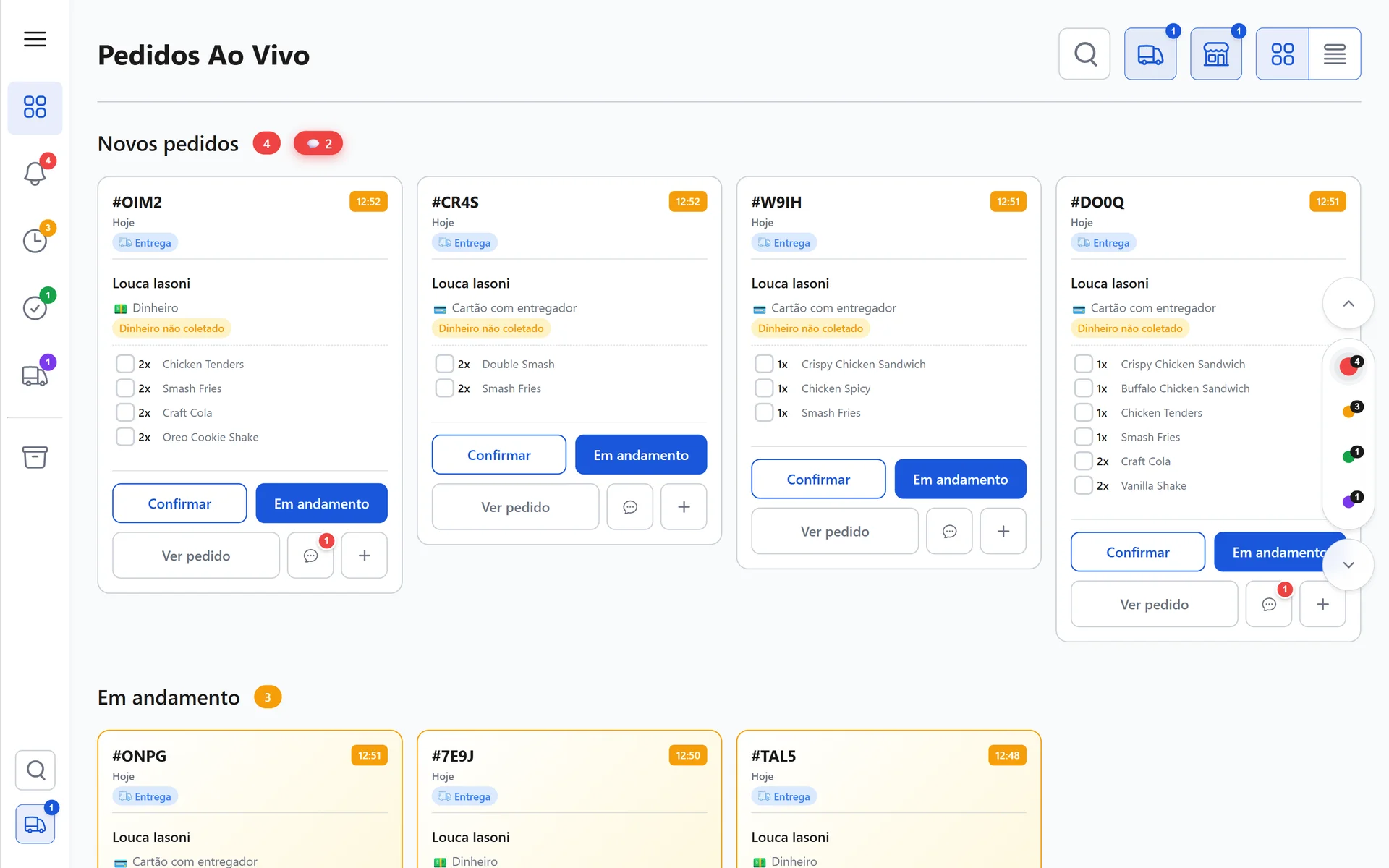
Task: Switch to list view layout
Action: 1335,54
